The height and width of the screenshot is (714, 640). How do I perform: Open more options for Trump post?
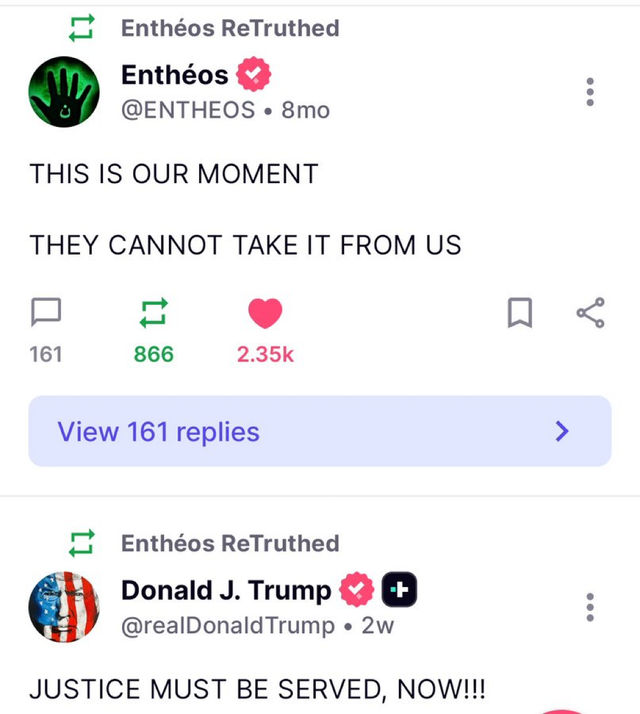coord(590,607)
